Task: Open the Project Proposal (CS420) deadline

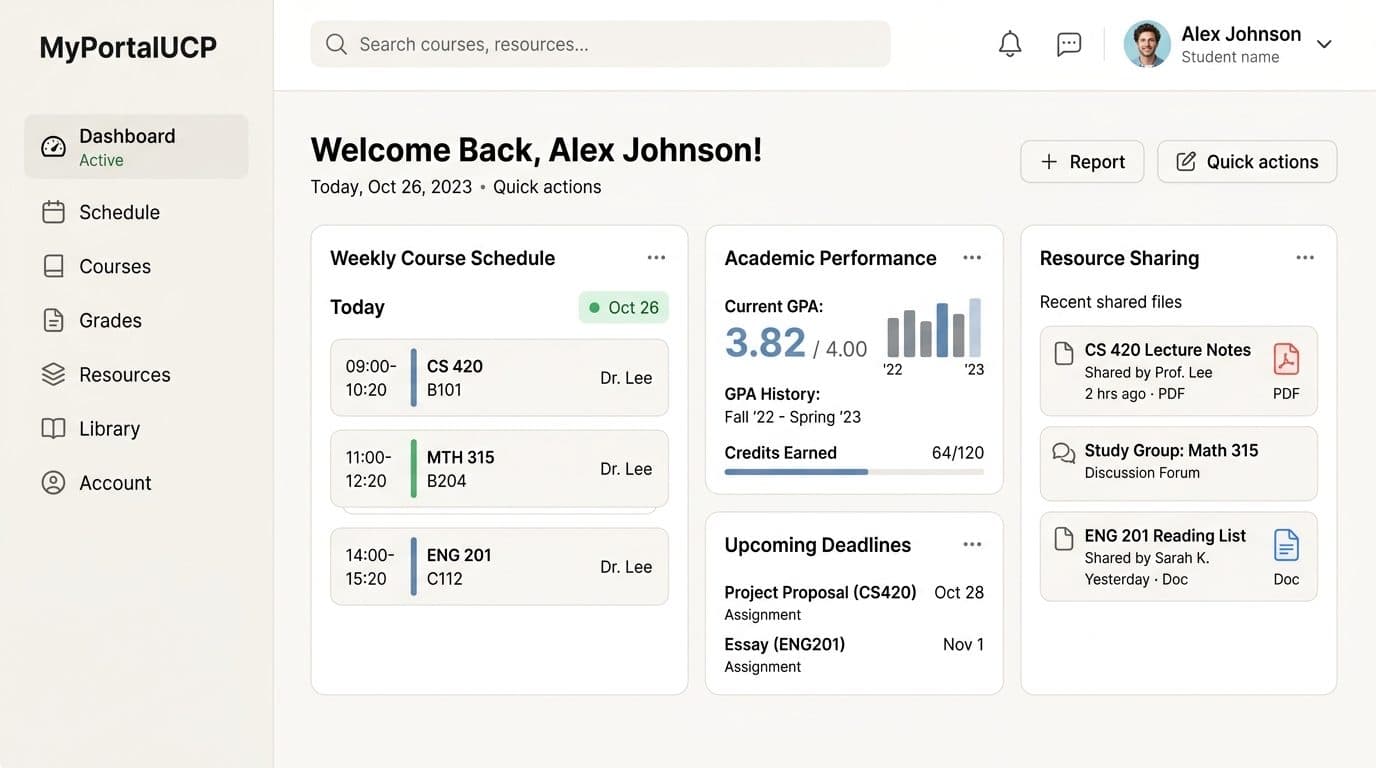Action: [854, 603]
